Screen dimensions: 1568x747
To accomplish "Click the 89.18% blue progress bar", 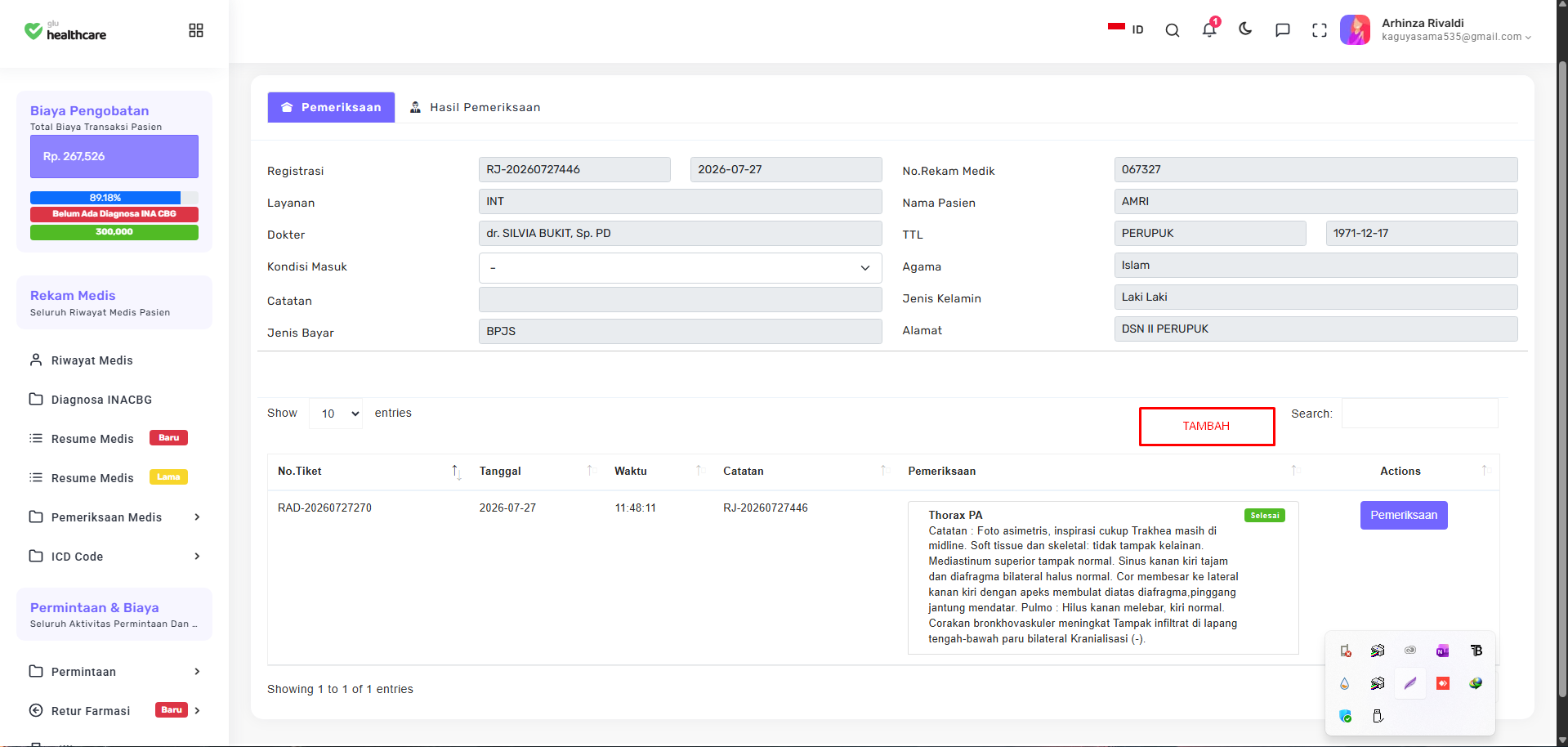I will coord(105,198).
